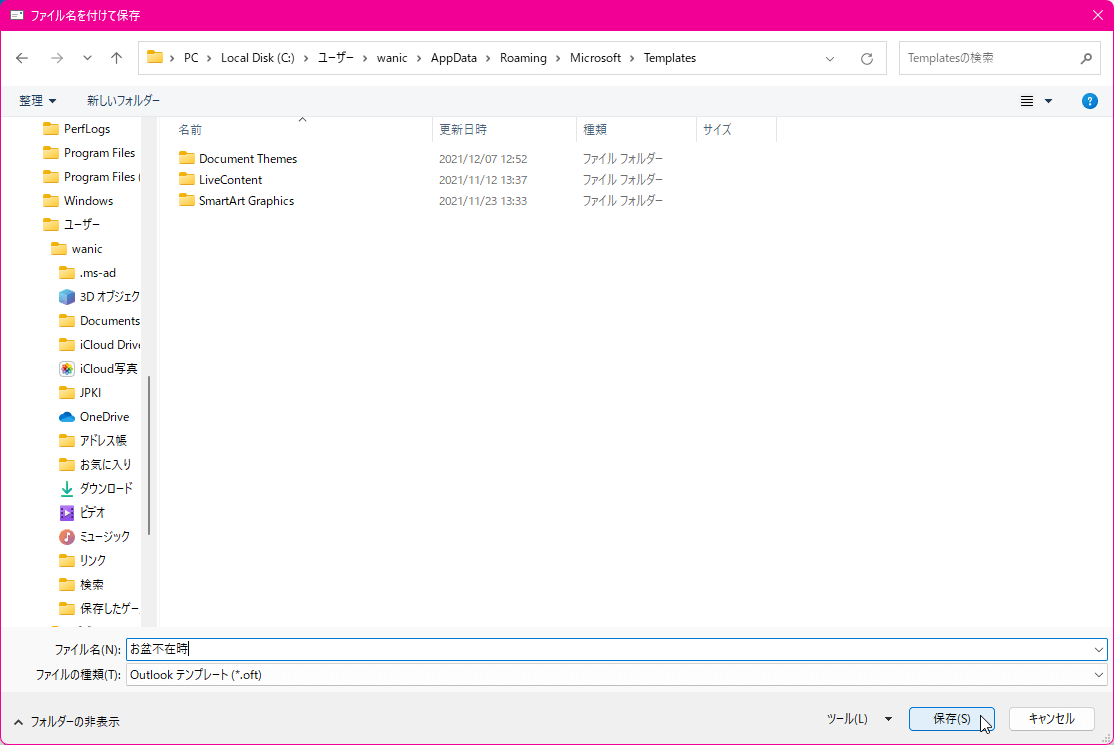Open the recent locations chevron
The image size is (1114, 745).
point(87,58)
